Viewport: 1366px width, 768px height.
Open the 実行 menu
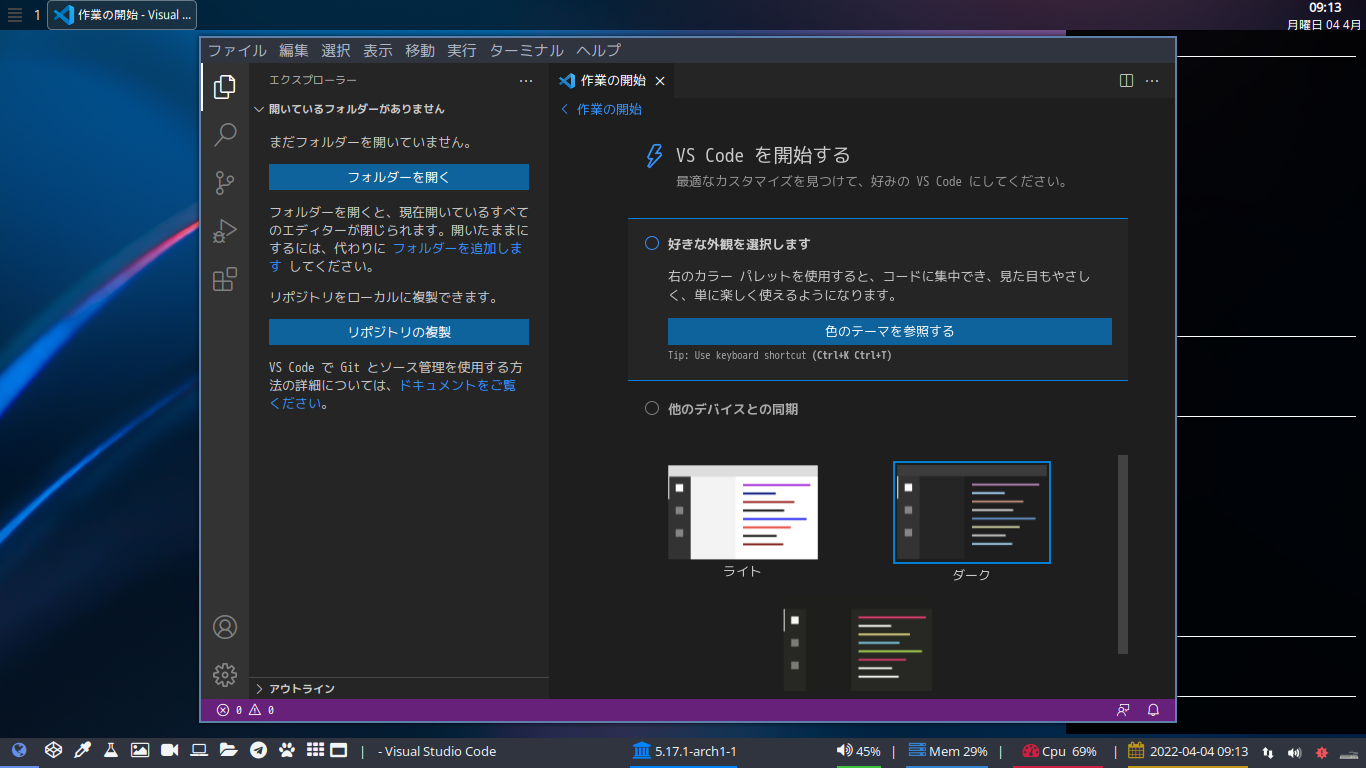pyautogui.click(x=462, y=50)
